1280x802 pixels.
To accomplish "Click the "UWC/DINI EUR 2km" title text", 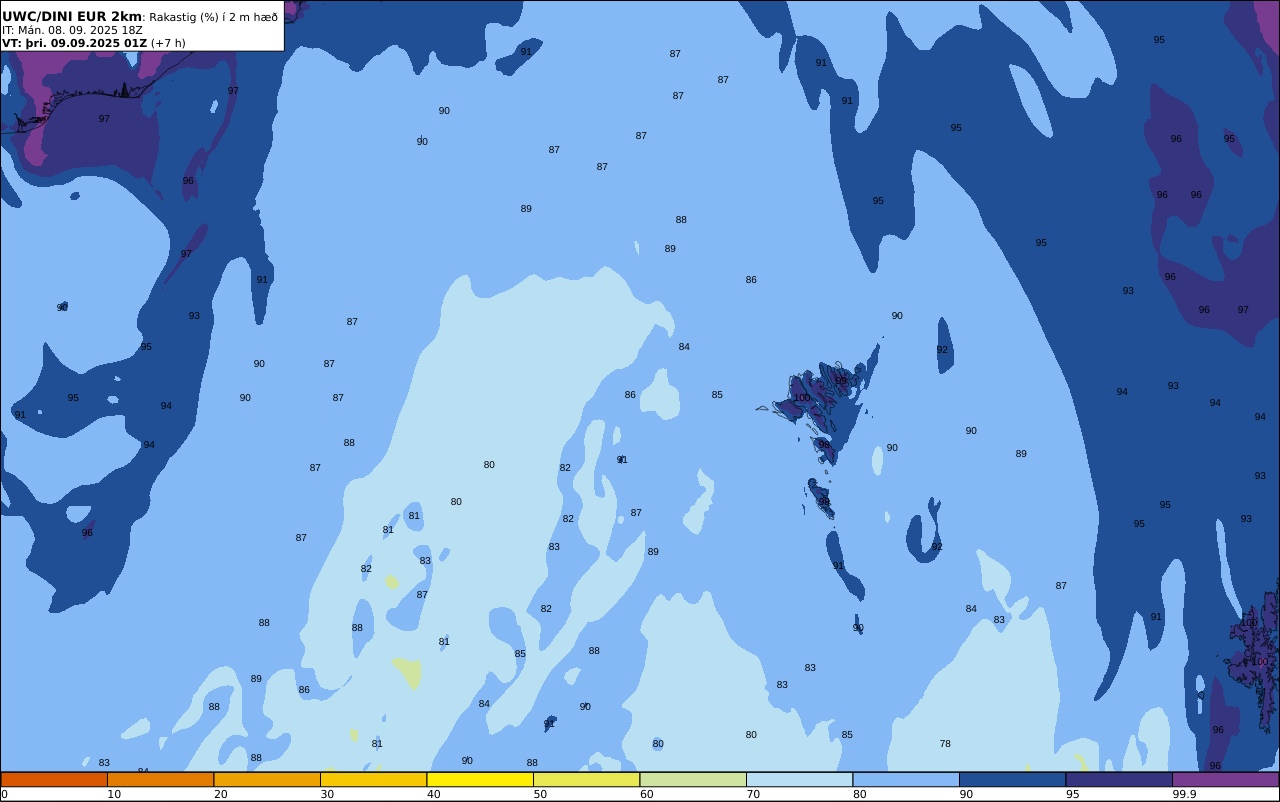I will point(72,16).
